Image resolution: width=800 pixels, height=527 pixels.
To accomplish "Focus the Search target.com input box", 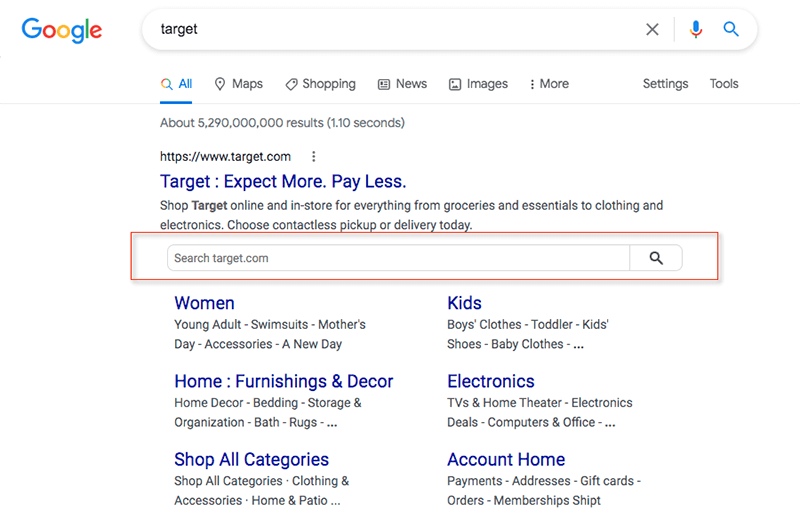I will pos(398,258).
